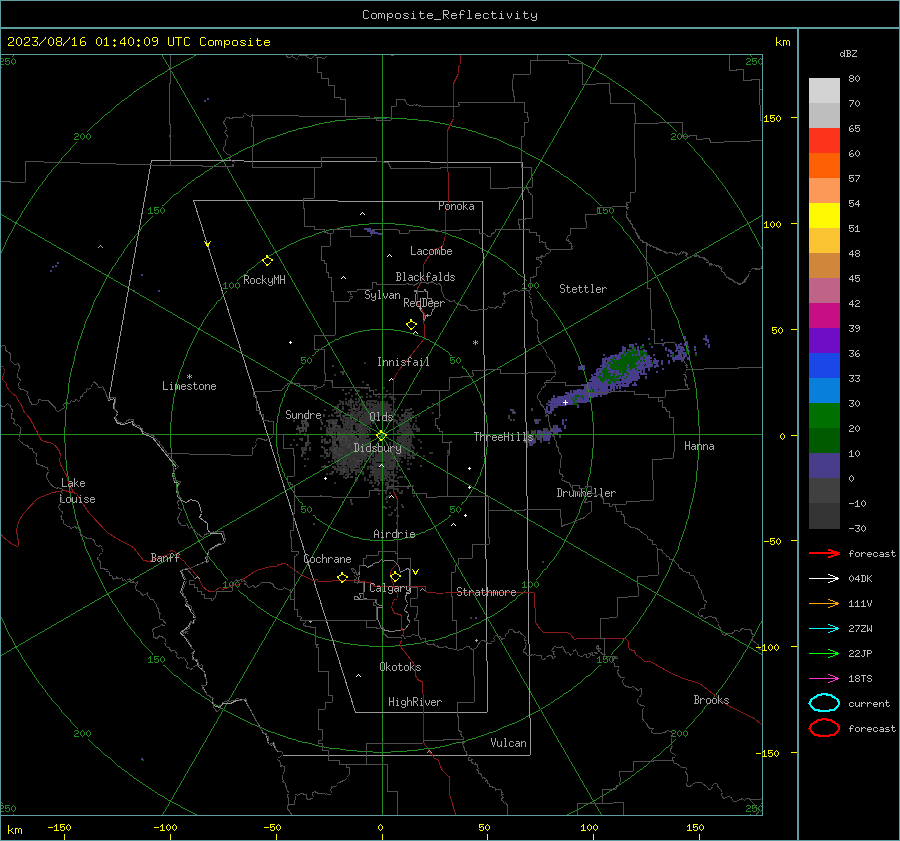Screen dimensions: 900x841
Task: Click the Hanna town label
Action: click(x=699, y=446)
